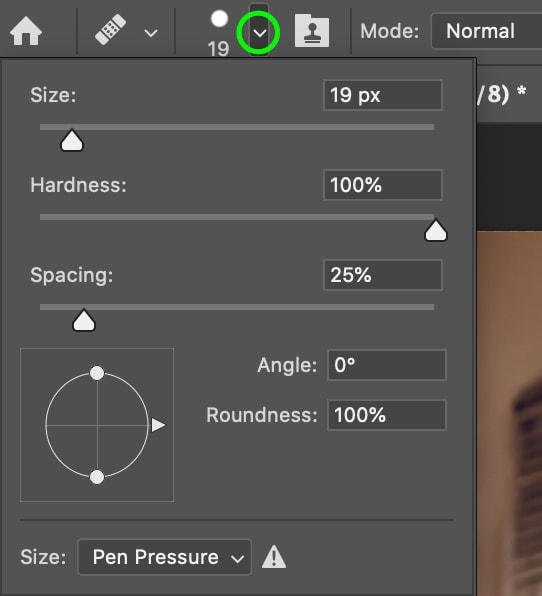The width and height of the screenshot is (542, 596).
Task: Click the Spacing slider handle
Action: (84, 320)
